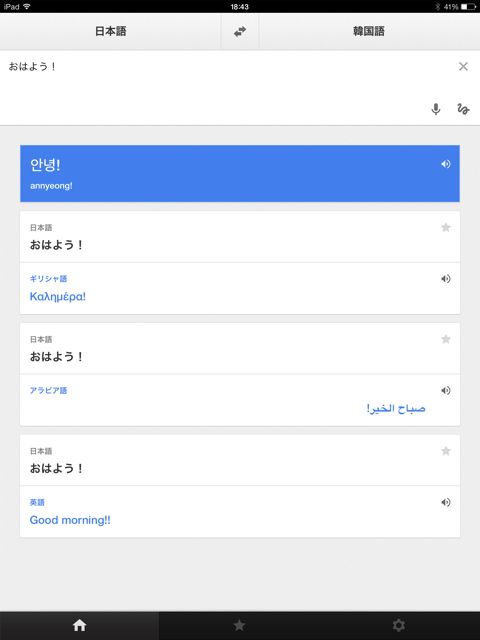The height and width of the screenshot is (640, 480).
Task: Play audio for Greek Καλημέρα!
Action: 446,279
